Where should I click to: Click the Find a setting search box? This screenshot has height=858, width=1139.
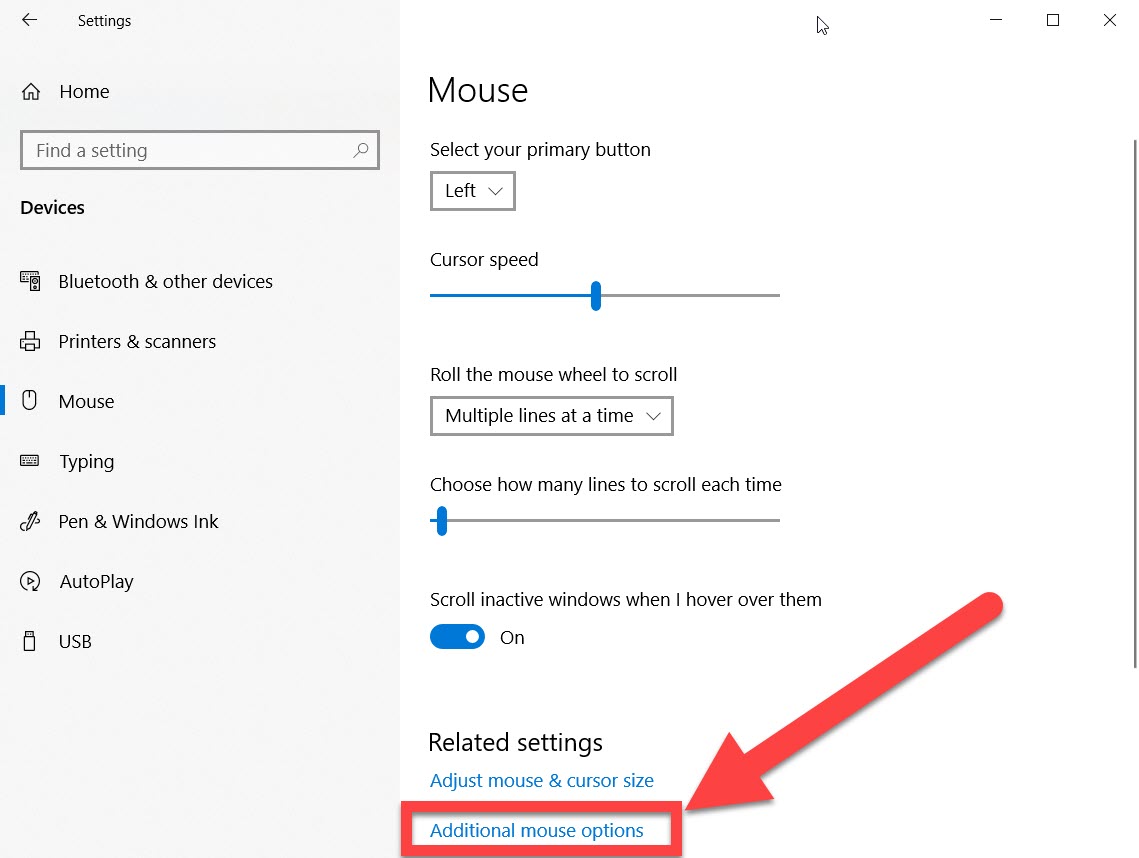click(200, 150)
